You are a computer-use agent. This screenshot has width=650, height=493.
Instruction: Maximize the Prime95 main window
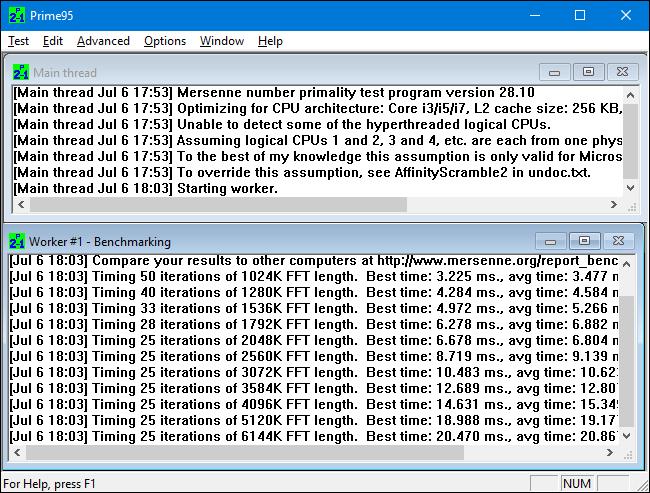pos(580,16)
